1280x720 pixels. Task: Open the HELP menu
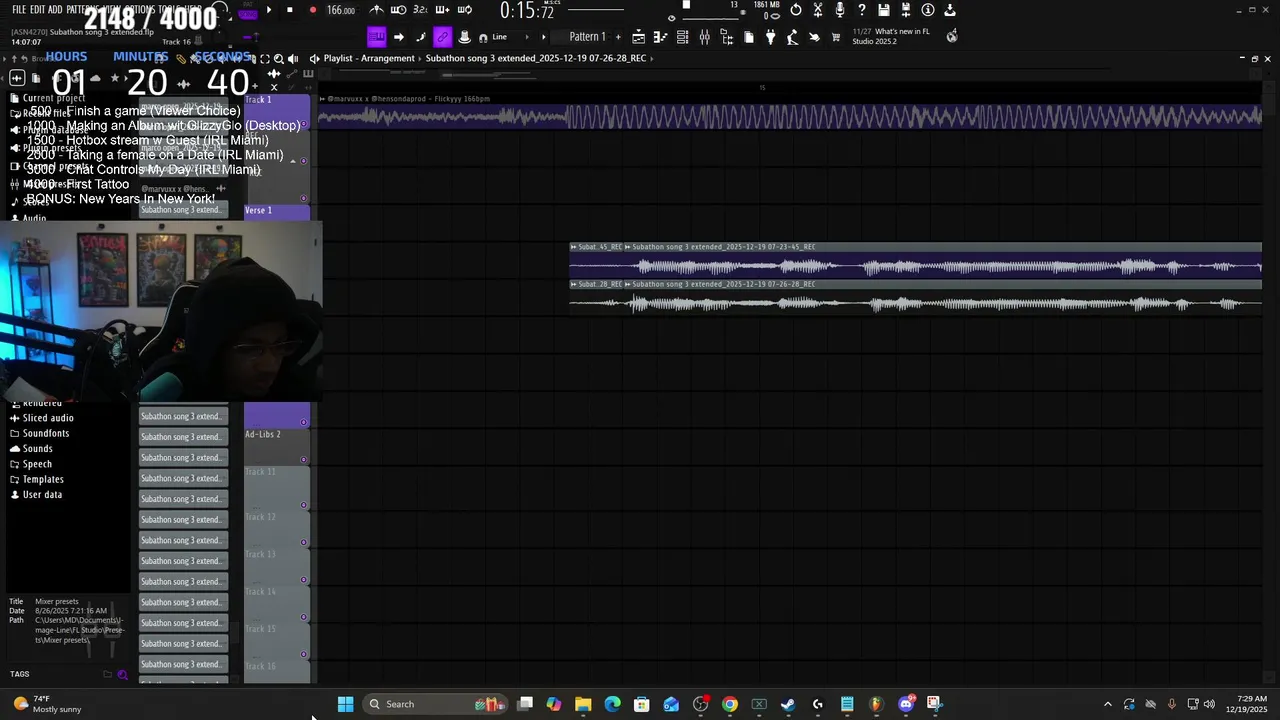pyautogui.click(x=194, y=9)
